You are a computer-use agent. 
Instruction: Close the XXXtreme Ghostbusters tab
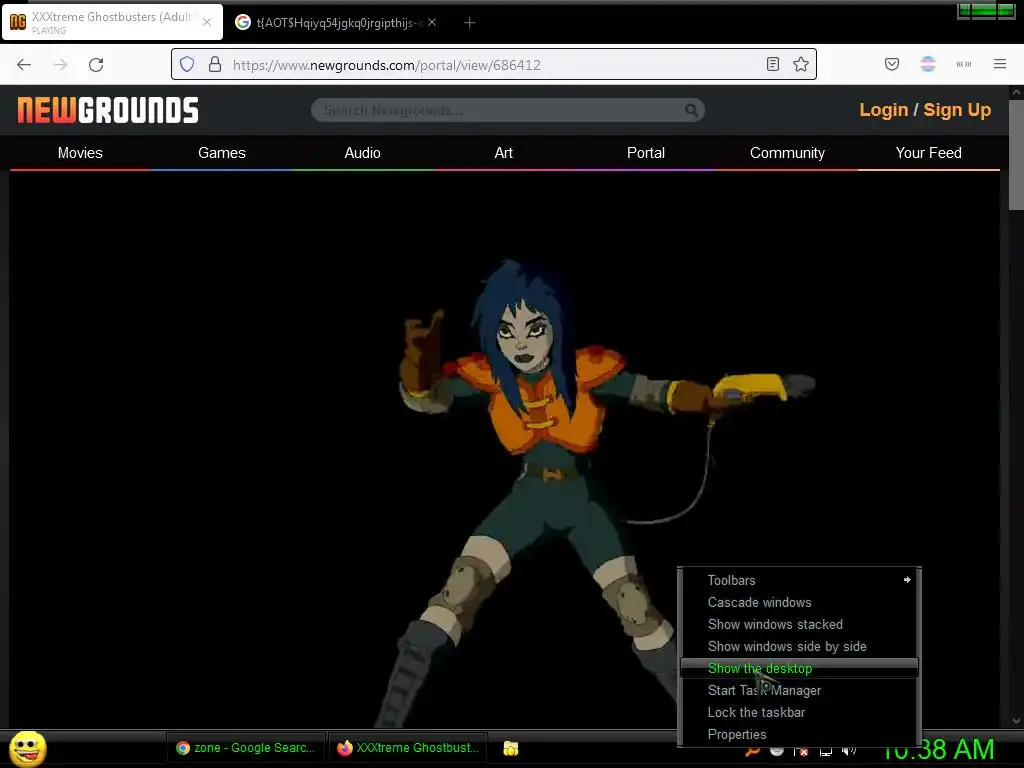click(206, 22)
